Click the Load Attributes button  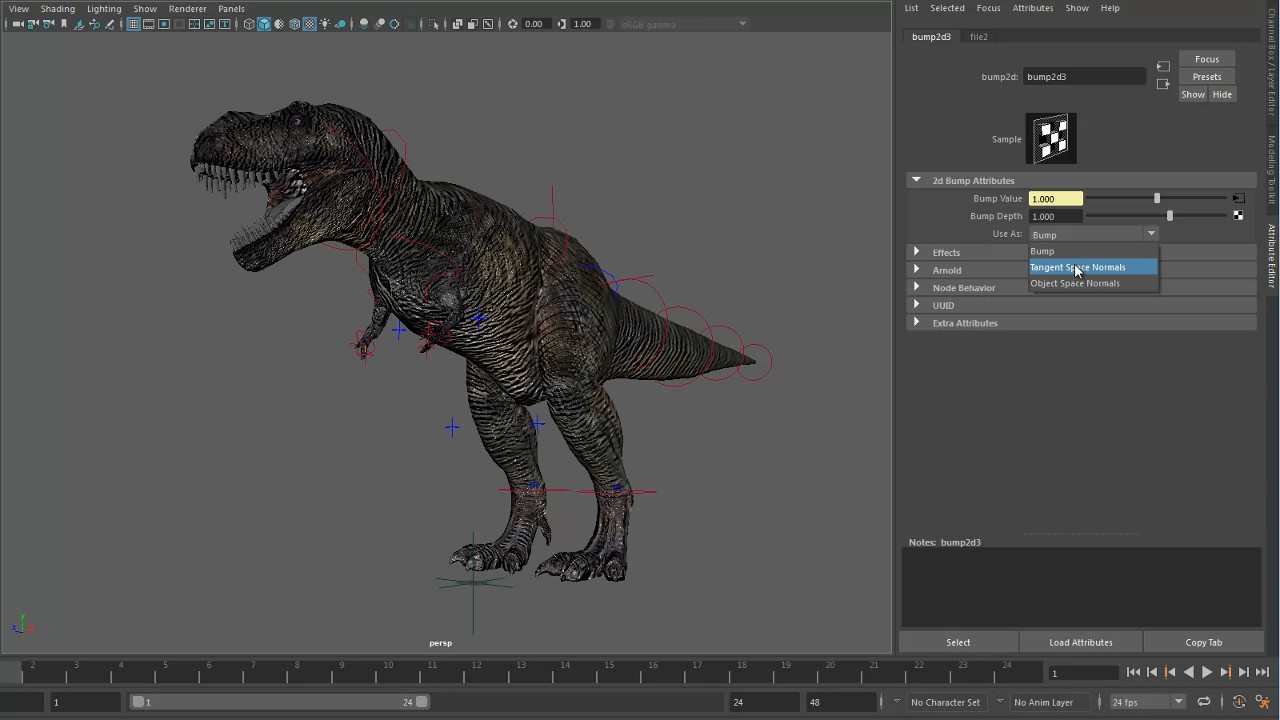pos(1080,642)
